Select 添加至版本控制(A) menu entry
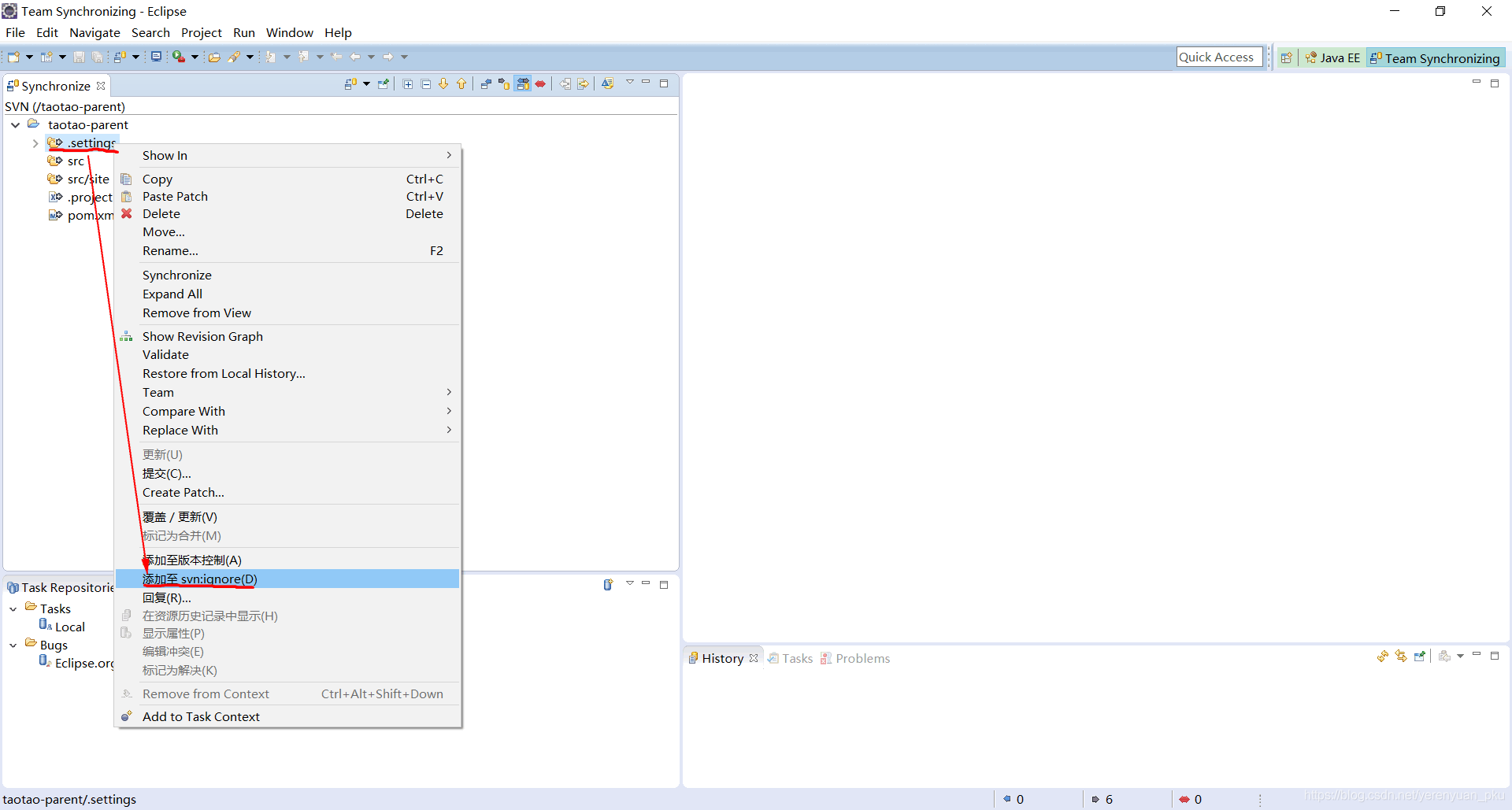 tap(287, 560)
